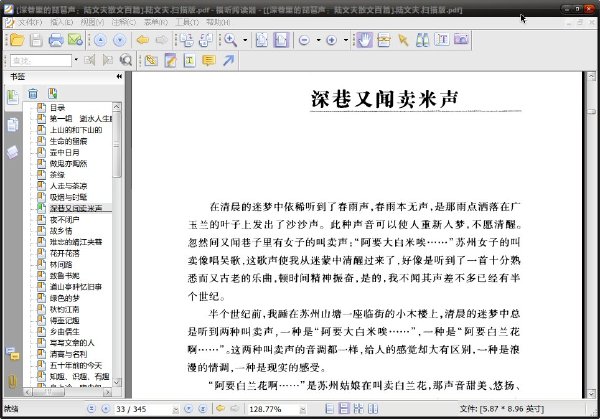Click the blue arrow annotation tool
The image size is (600, 419).
[x=228, y=60]
